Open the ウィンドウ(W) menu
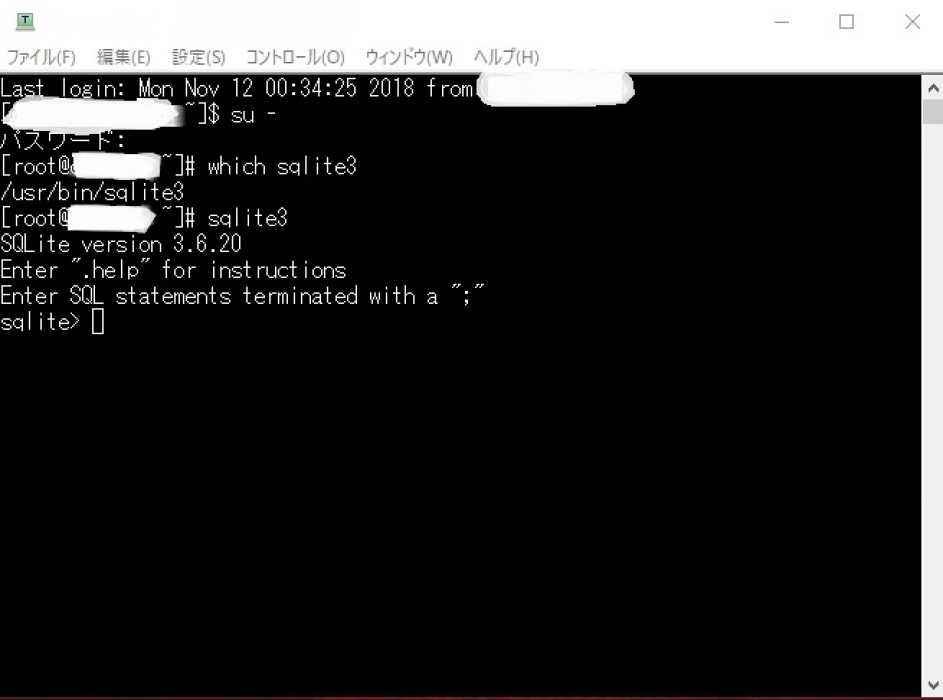 pos(409,57)
